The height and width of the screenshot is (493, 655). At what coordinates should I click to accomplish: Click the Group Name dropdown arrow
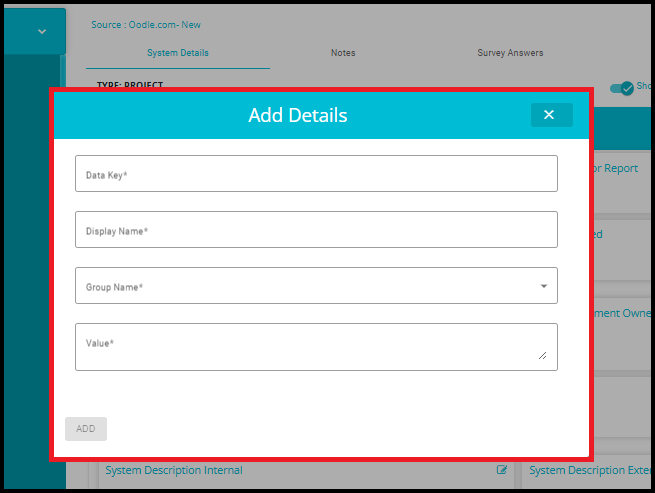tap(543, 286)
